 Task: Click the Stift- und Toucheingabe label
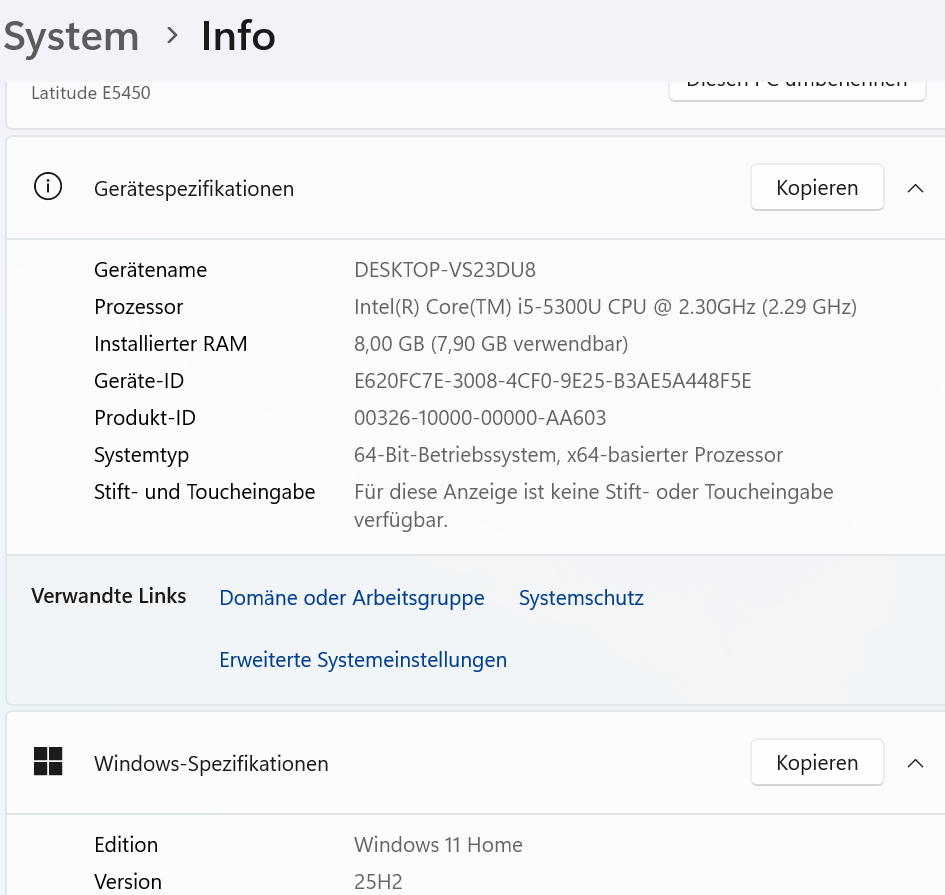(204, 492)
